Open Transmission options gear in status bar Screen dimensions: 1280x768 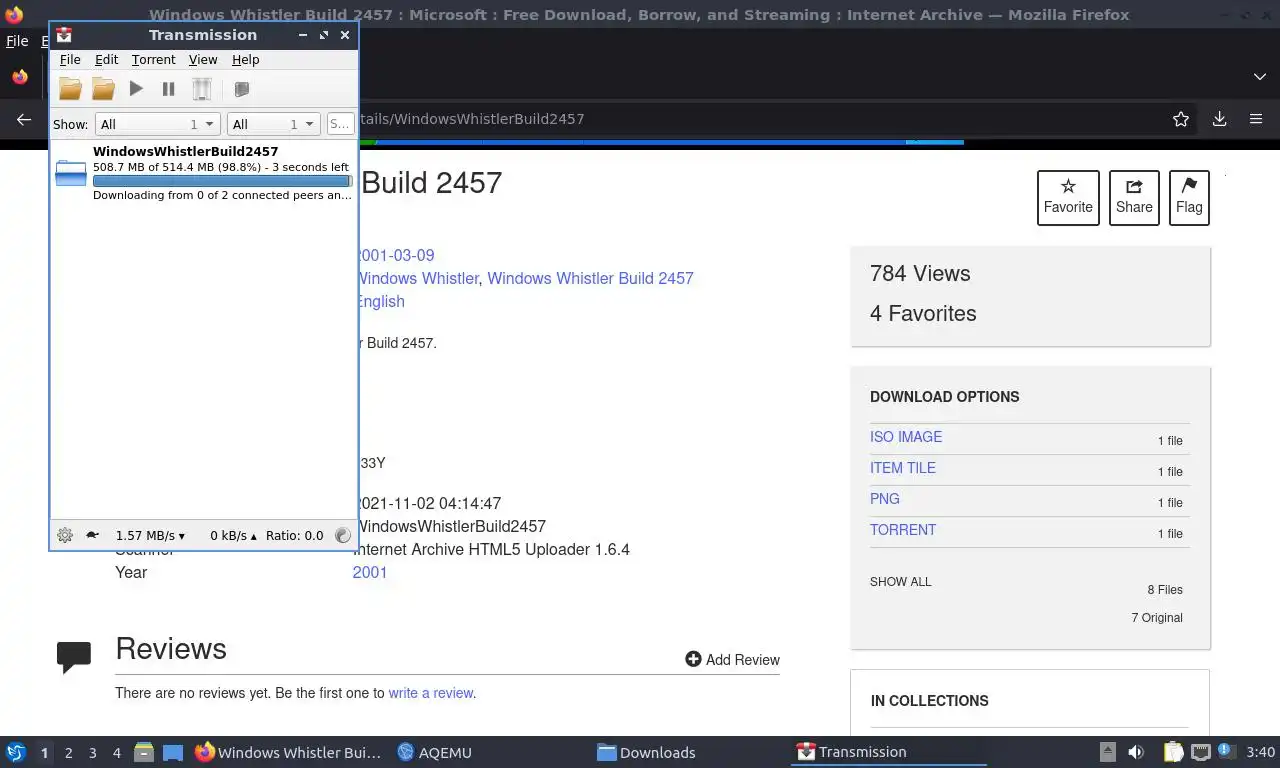point(65,535)
